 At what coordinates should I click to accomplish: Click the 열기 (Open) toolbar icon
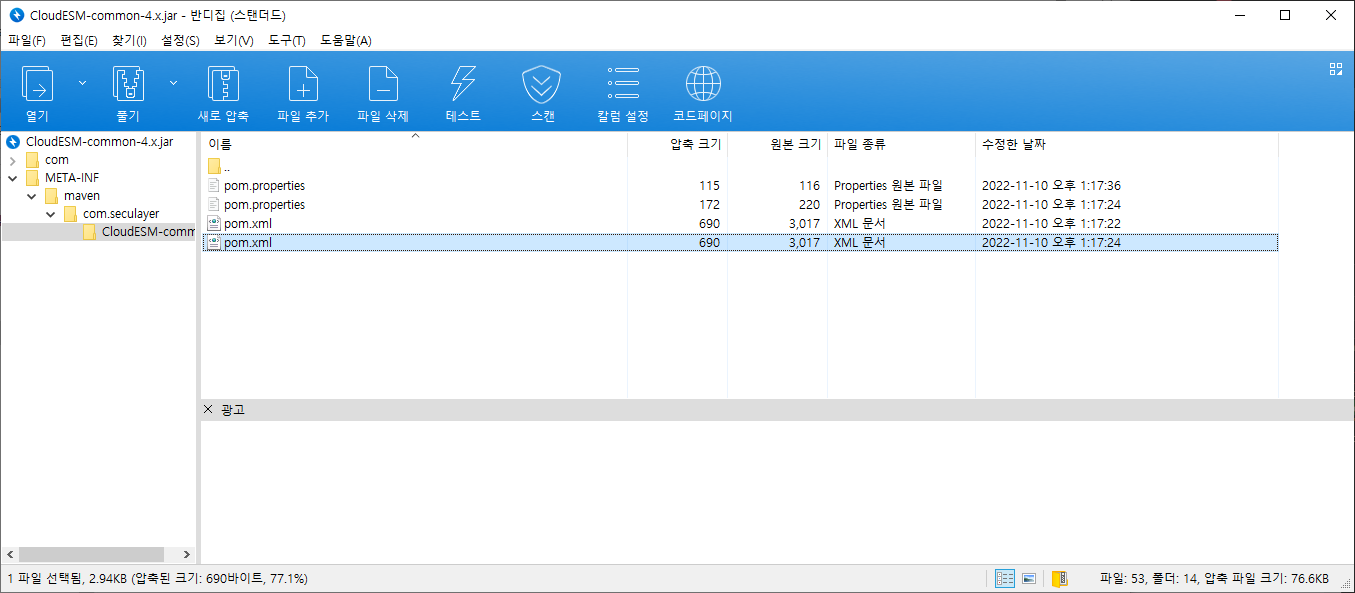click(x=37, y=84)
